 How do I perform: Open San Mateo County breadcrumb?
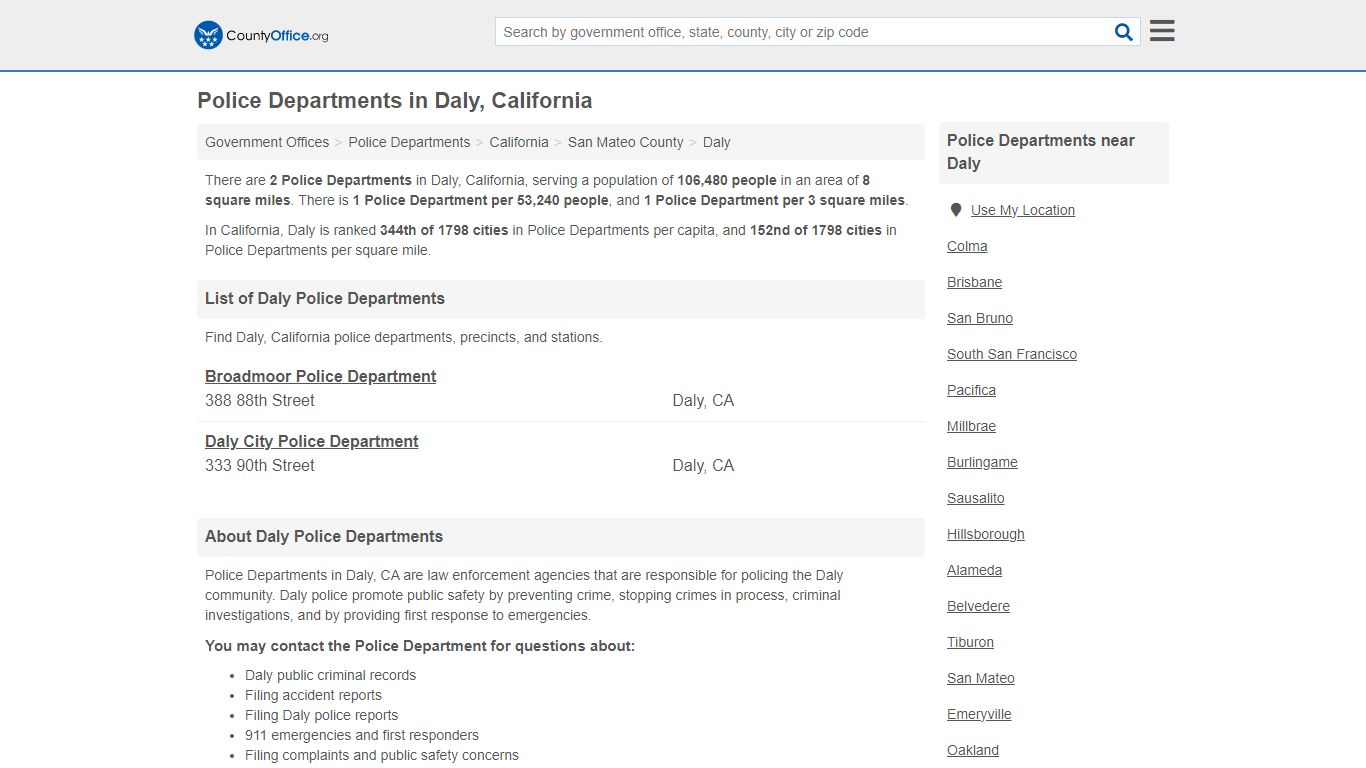tap(626, 142)
